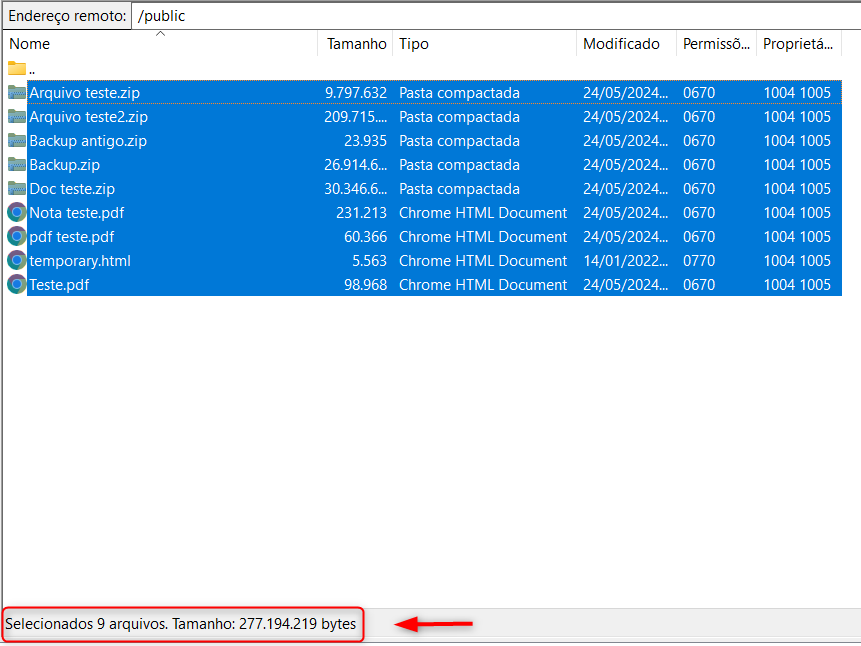The height and width of the screenshot is (646, 861).
Task: Click the Doc teste.zip archive icon
Action: (17, 189)
